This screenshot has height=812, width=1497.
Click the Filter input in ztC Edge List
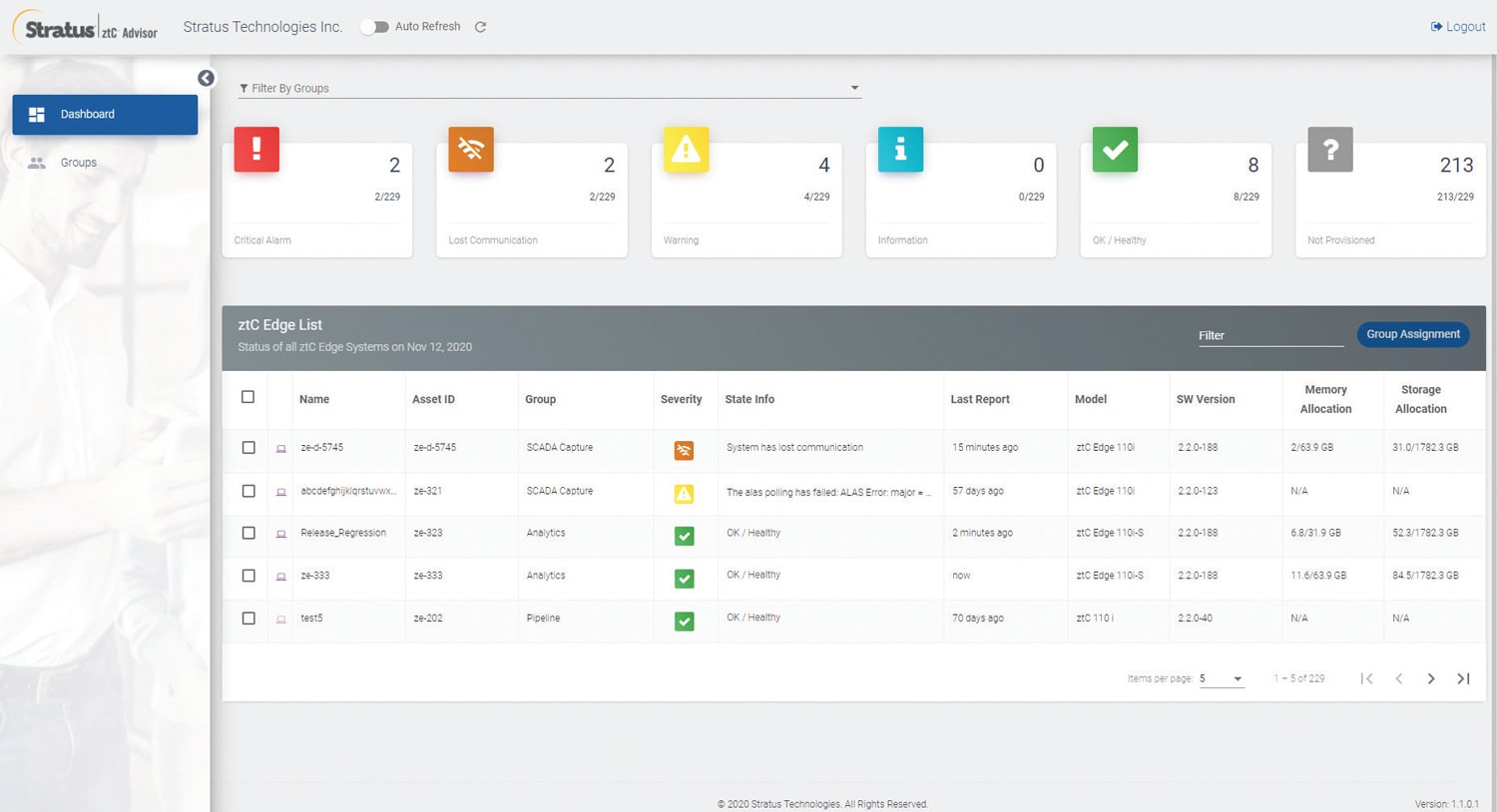click(1270, 335)
